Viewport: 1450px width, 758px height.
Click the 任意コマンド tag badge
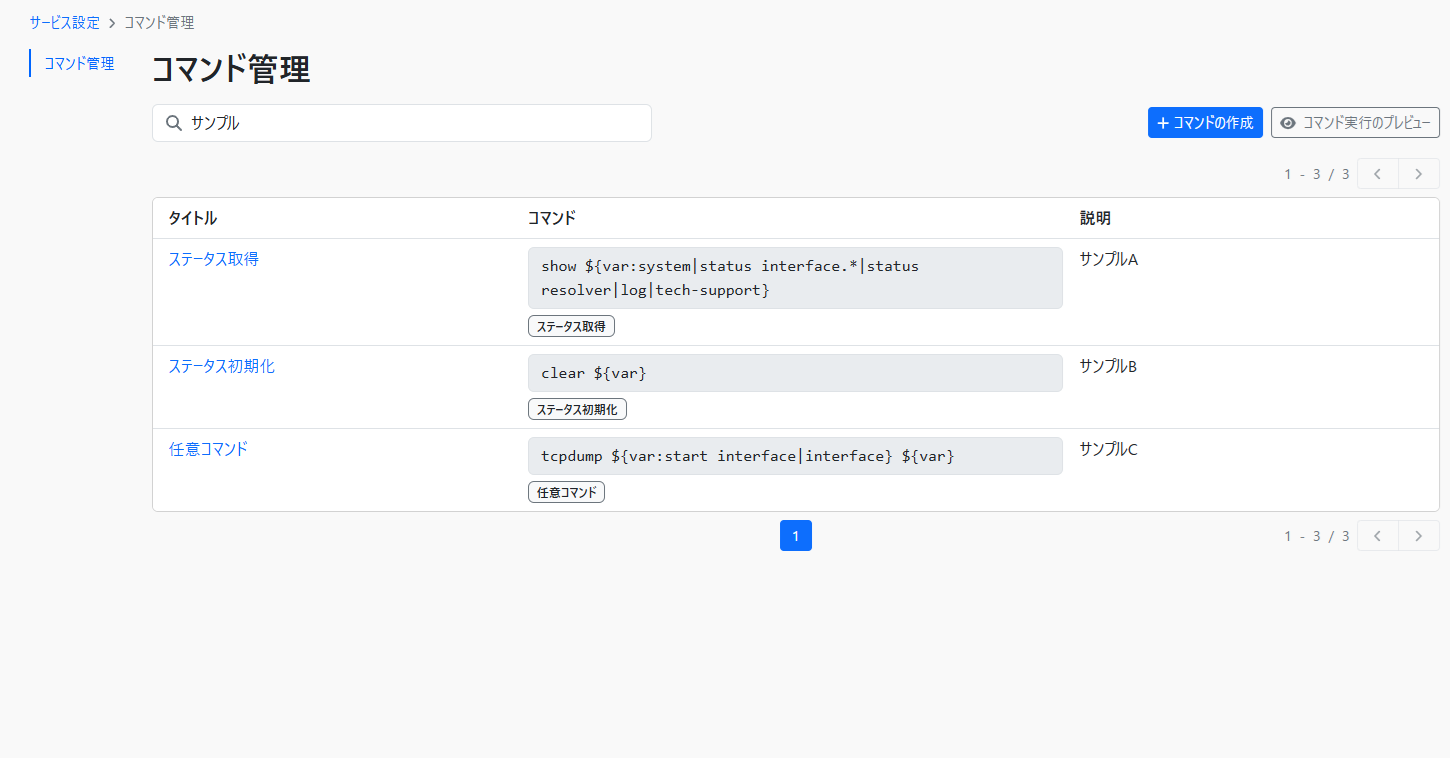(566, 492)
